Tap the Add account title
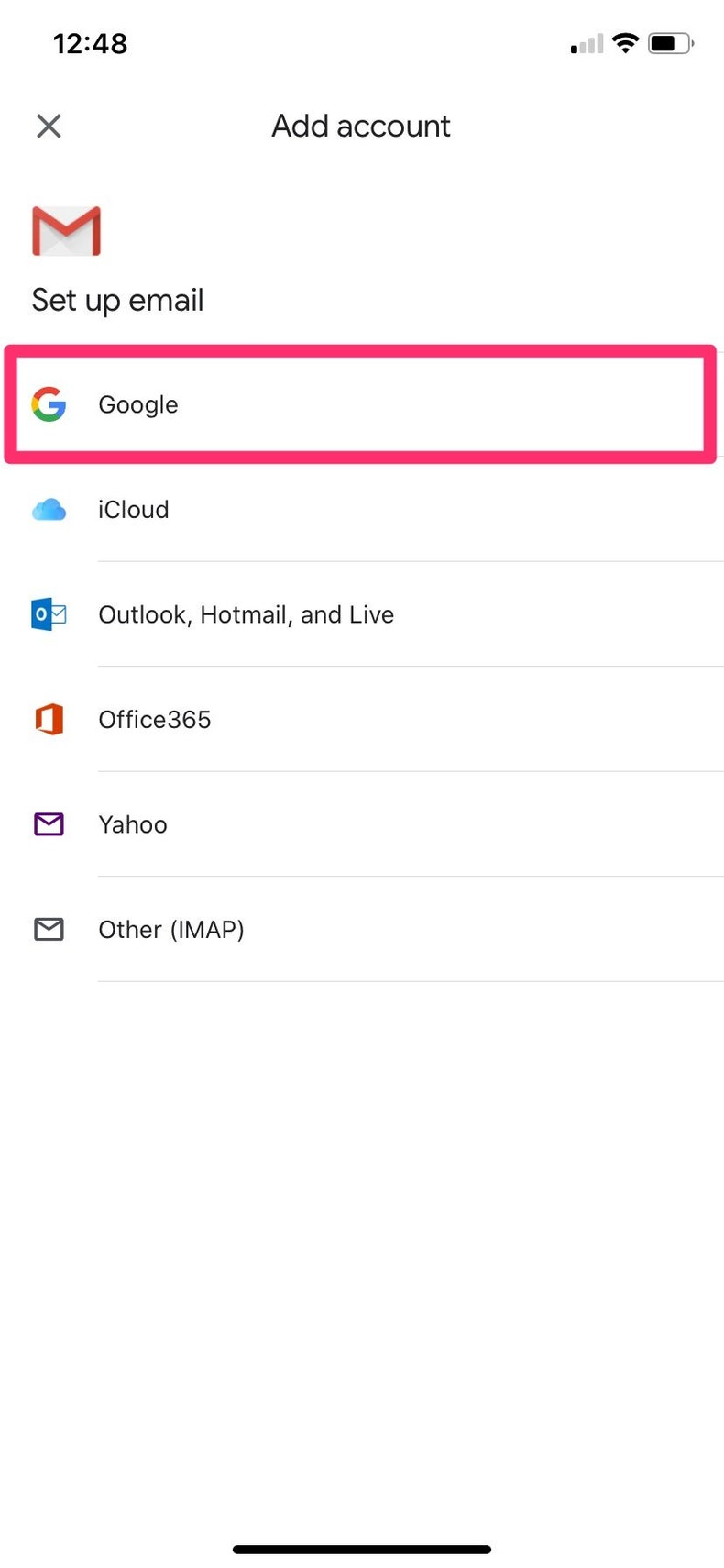This screenshot has height=1568, width=724. (361, 126)
